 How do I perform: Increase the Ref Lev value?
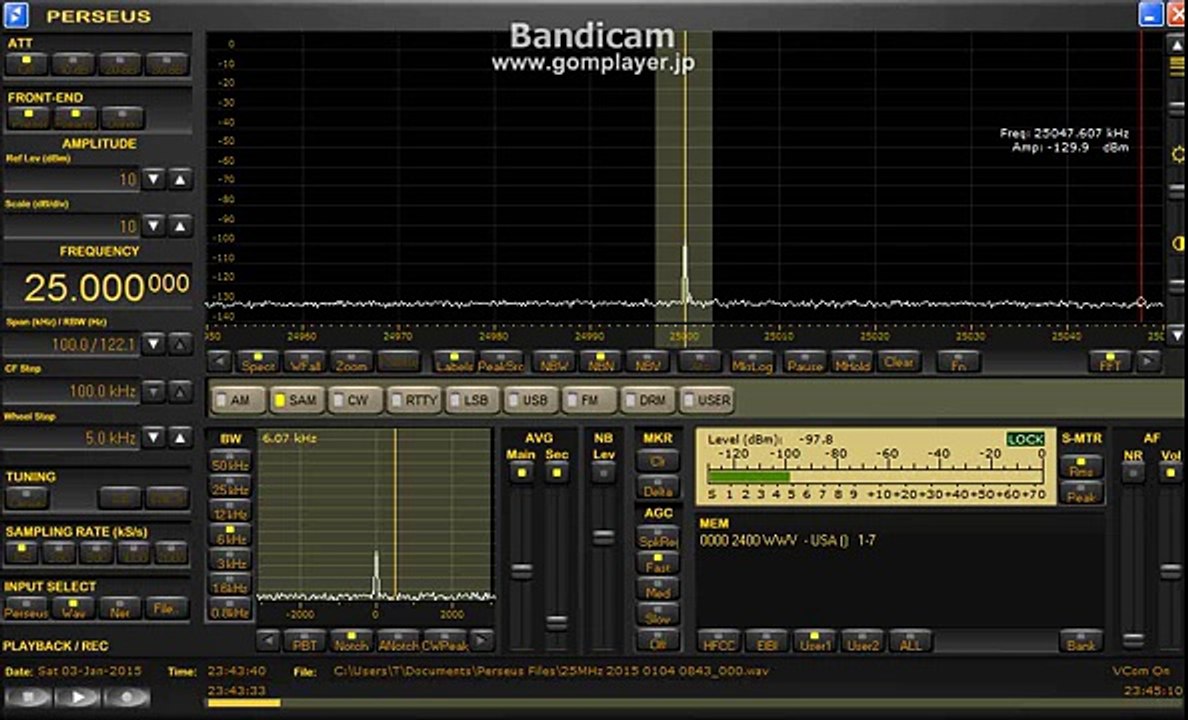pos(180,180)
